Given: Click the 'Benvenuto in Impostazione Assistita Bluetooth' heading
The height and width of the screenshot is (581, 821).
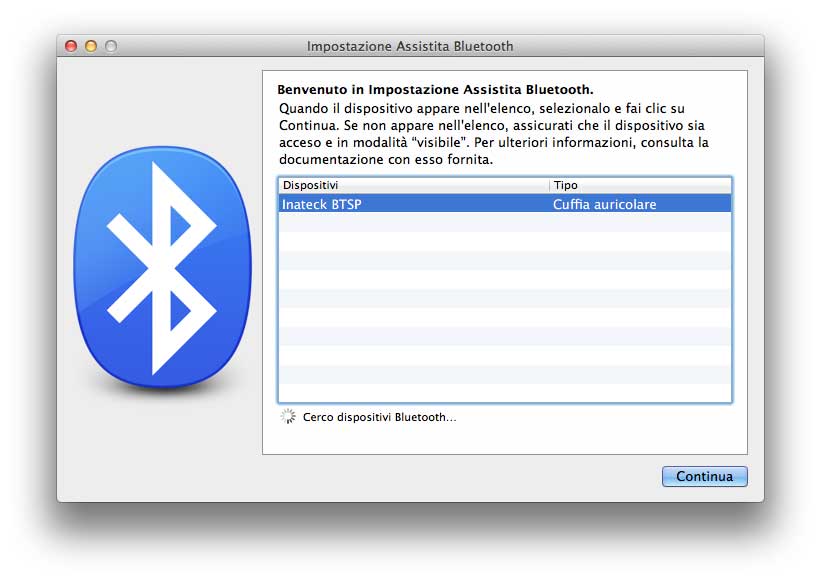Looking at the screenshot, I should point(435,90).
